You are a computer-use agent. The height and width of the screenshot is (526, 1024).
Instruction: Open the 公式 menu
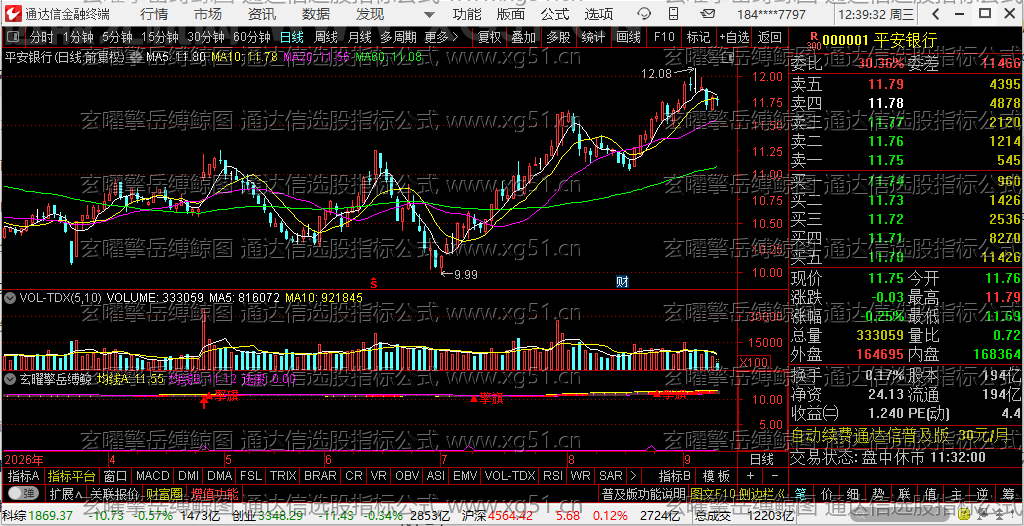click(555, 14)
